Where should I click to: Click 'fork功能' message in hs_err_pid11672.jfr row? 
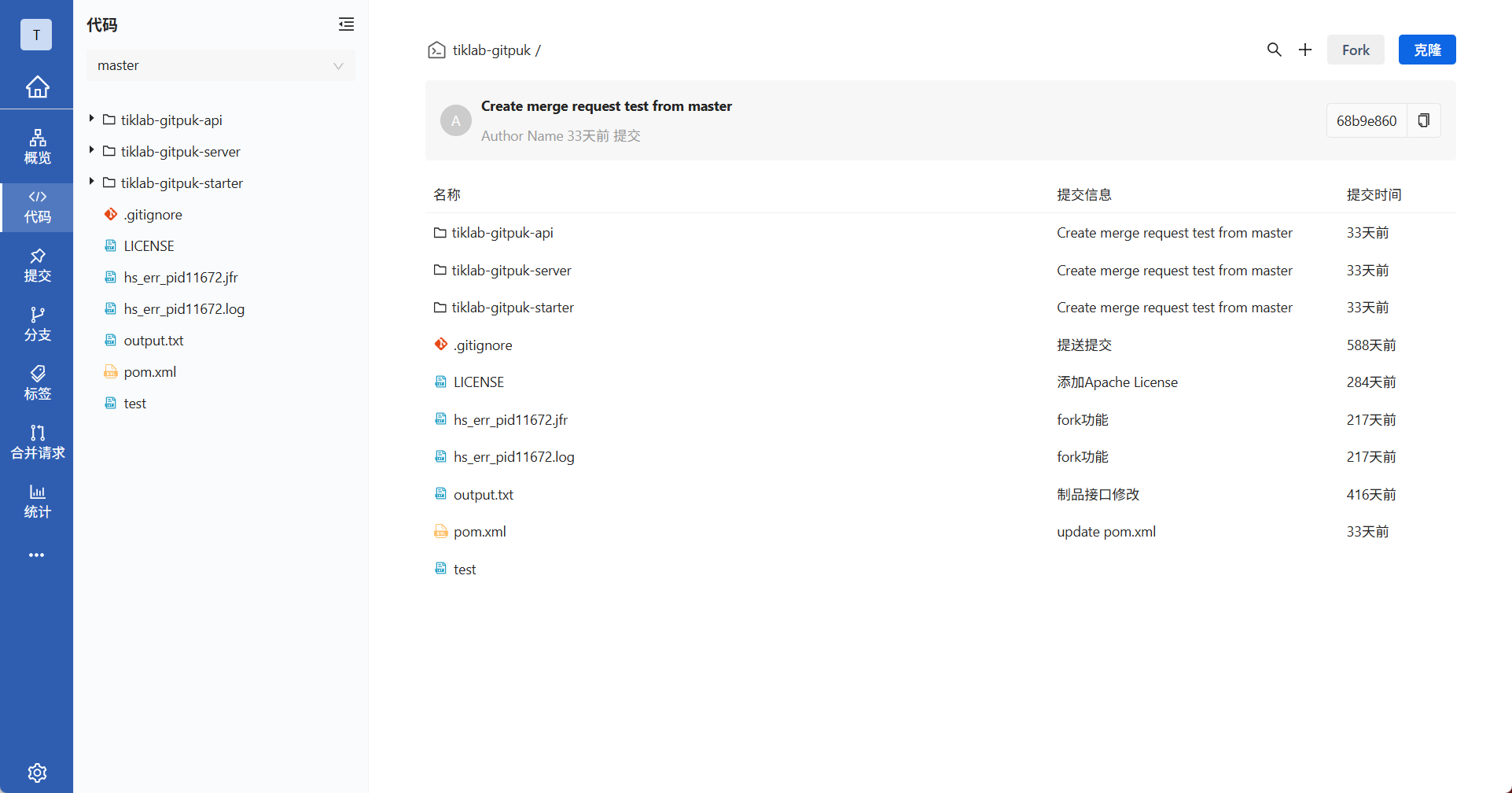point(1083,420)
